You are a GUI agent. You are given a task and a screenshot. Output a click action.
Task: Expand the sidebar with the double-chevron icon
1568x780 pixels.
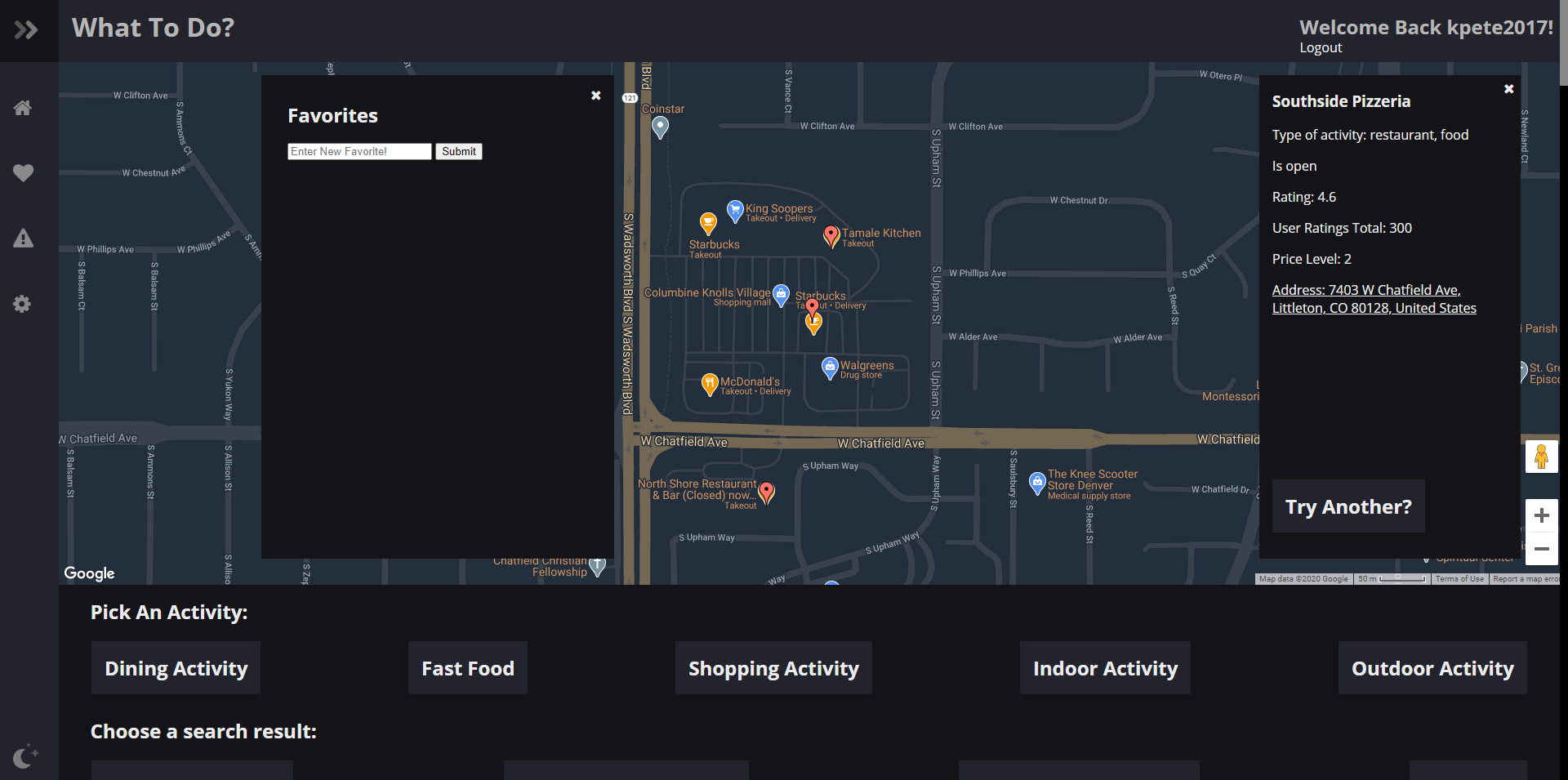click(26, 30)
